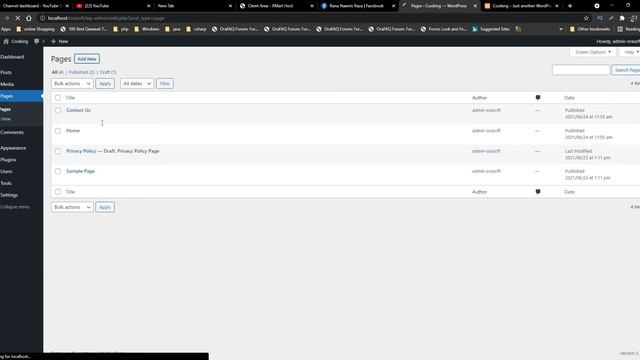This screenshot has height=360, width=640.
Task: Click Apply next to the upper Bulk actions
Action: tap(105, 83)
